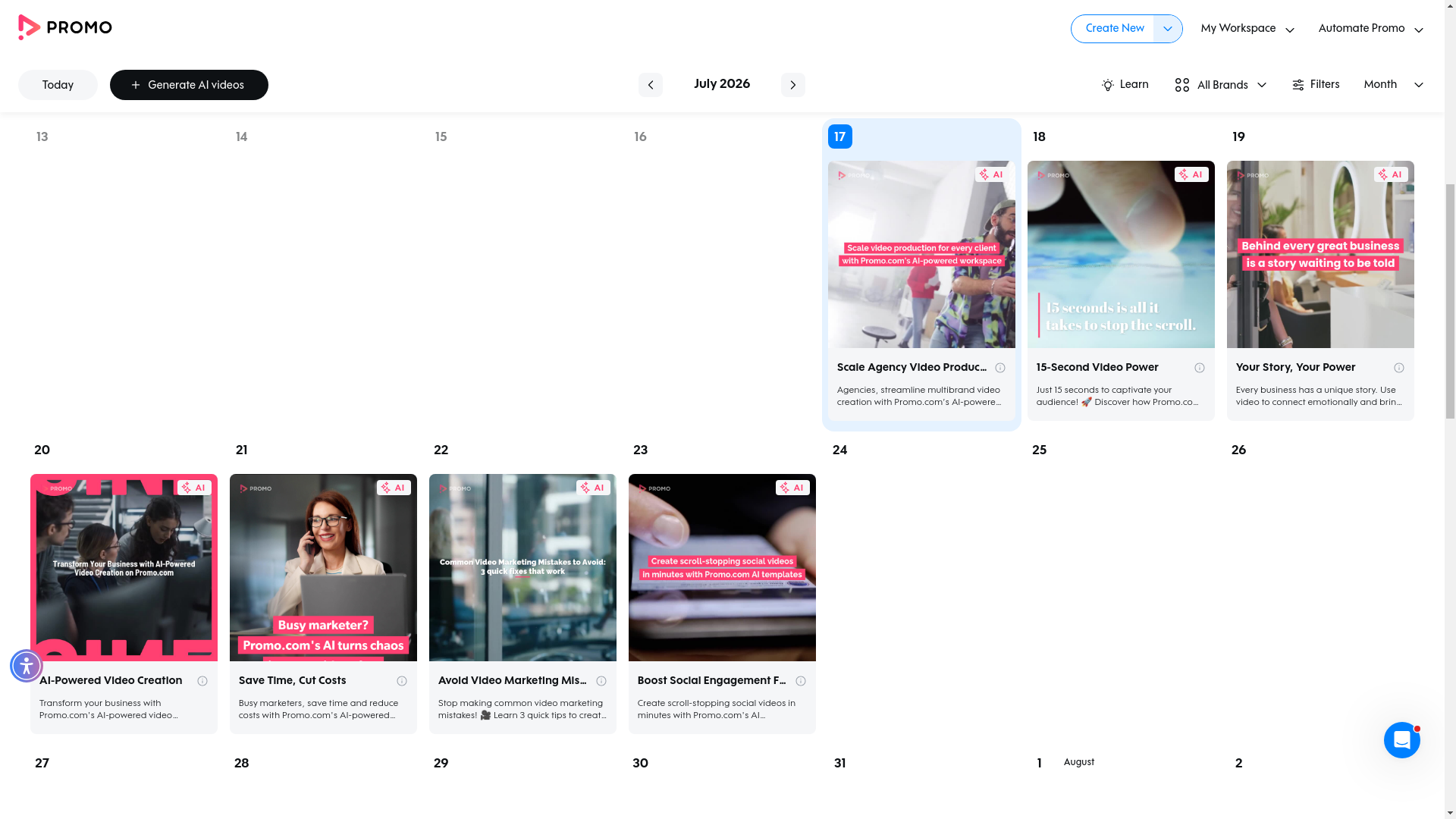Click 'Agencies, streamline multibrand video' description

pyautogui.click(x=919, y=396)
